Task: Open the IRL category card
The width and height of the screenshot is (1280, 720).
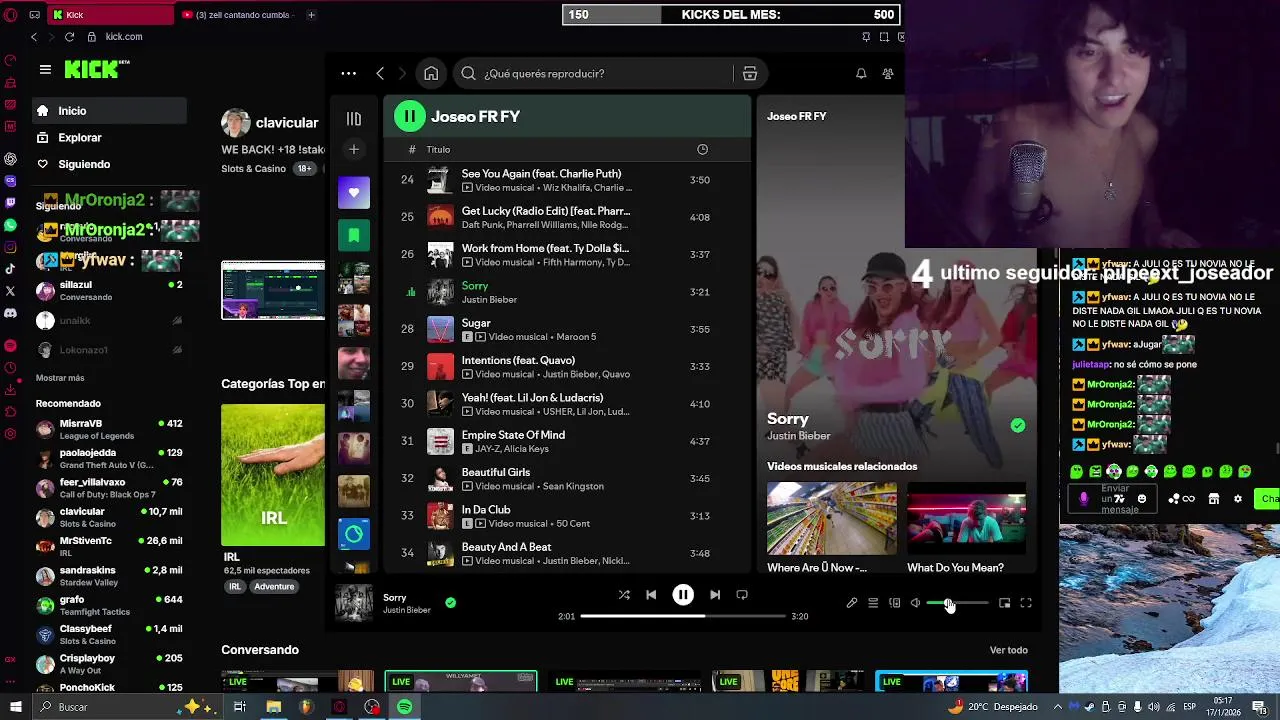Action: 273,475
